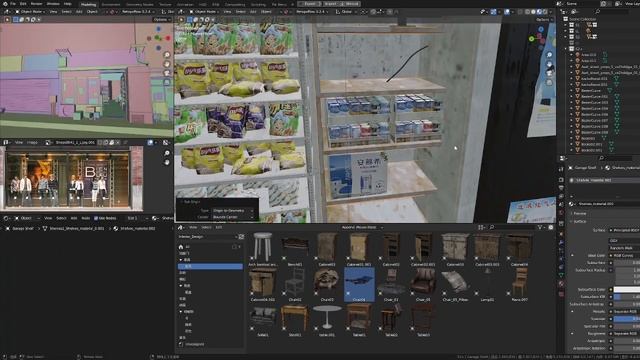Select the All catalog home icon

click(x=181, y=247)
